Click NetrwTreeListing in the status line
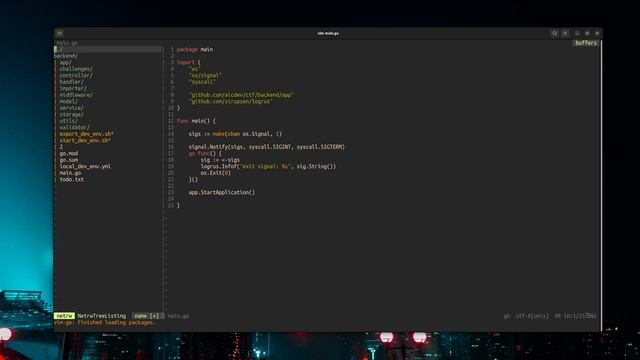The image size is (640, 360). (x=102, y=316)
